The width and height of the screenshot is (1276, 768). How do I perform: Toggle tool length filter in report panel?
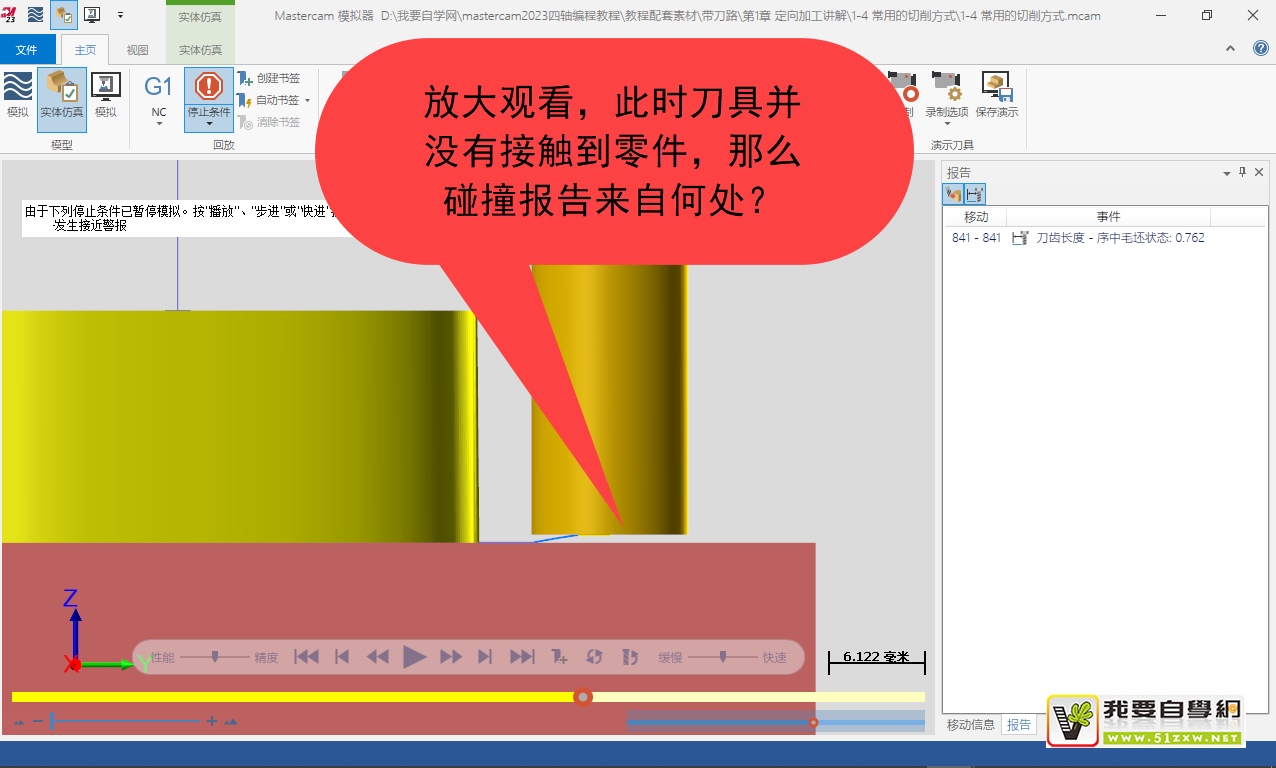(974, 194)
